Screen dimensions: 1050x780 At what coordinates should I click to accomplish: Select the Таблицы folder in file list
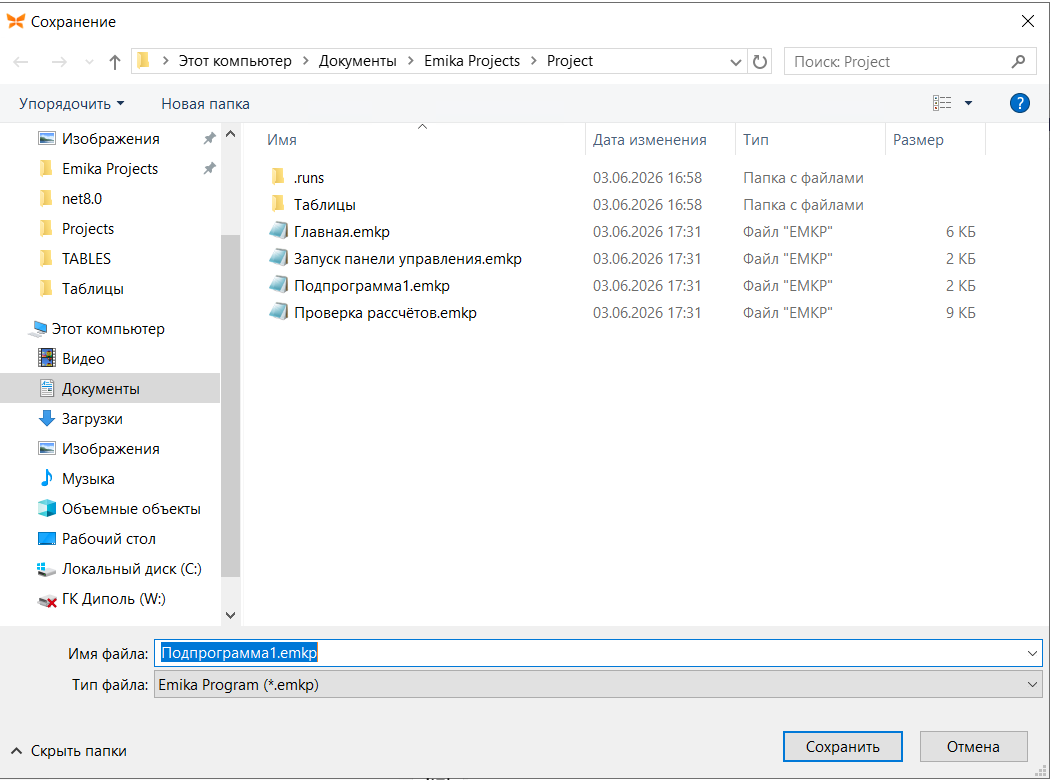pos(325,205)
